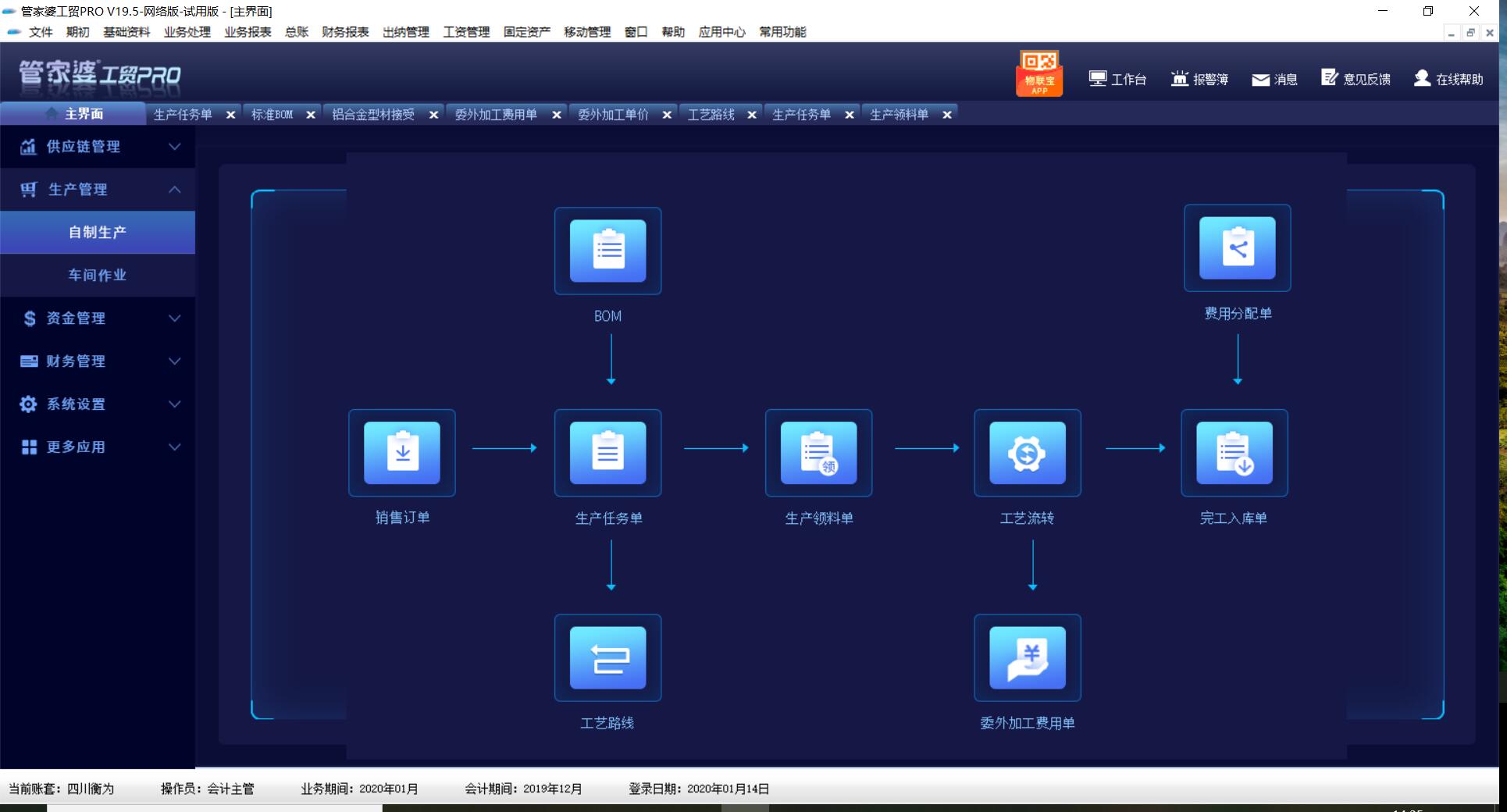Open the 完工入库单 workflow icon
Screen dimensions: 1507x812
1234,453
